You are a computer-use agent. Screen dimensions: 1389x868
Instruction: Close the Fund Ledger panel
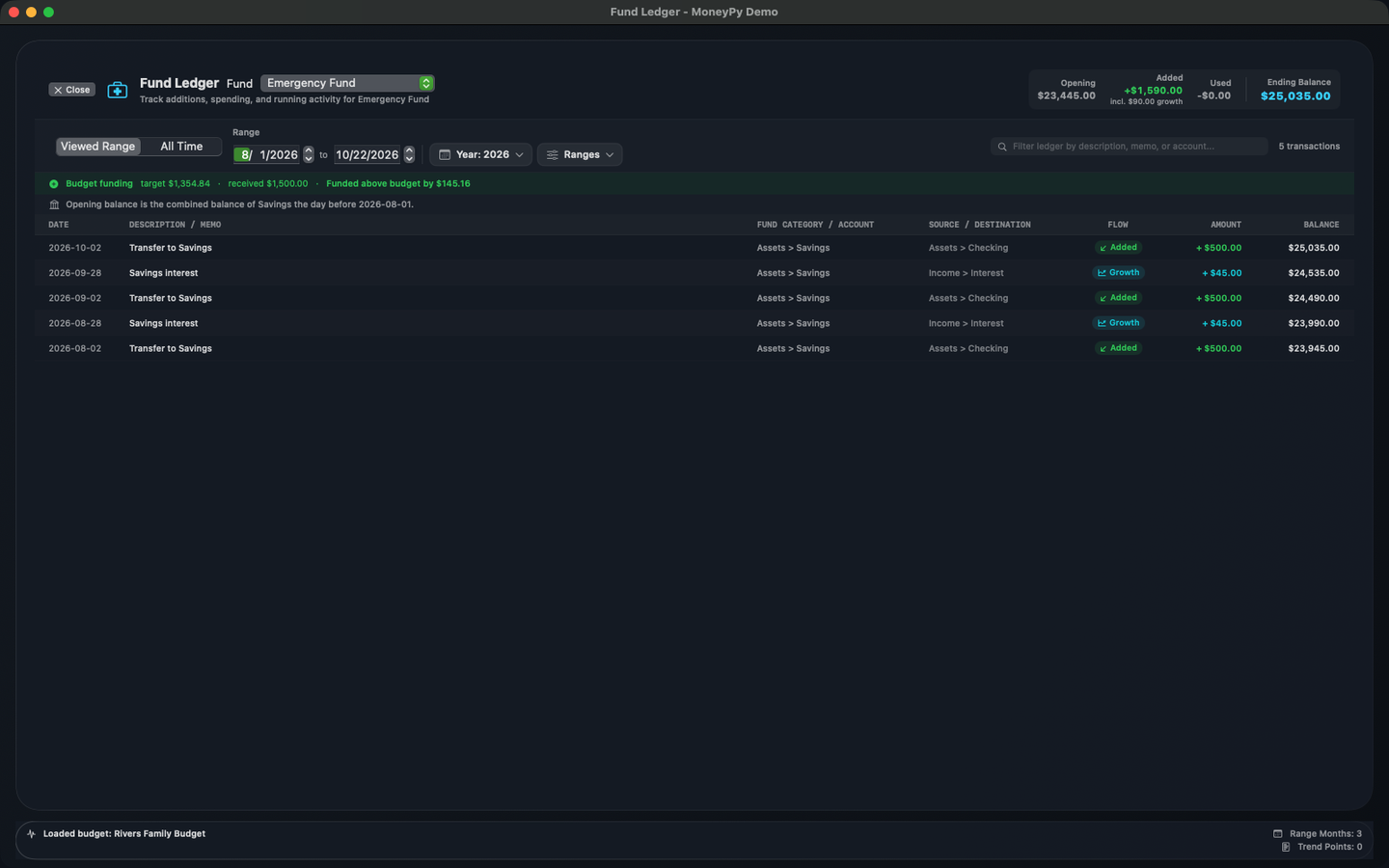coord(72,90)
